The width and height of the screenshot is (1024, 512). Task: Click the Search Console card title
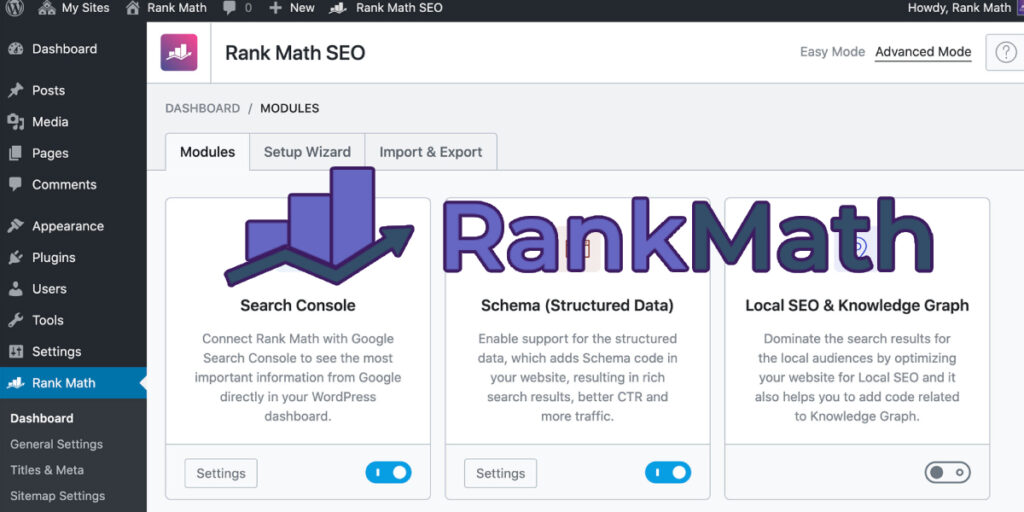pyautogui.click(x=298, y=305)
